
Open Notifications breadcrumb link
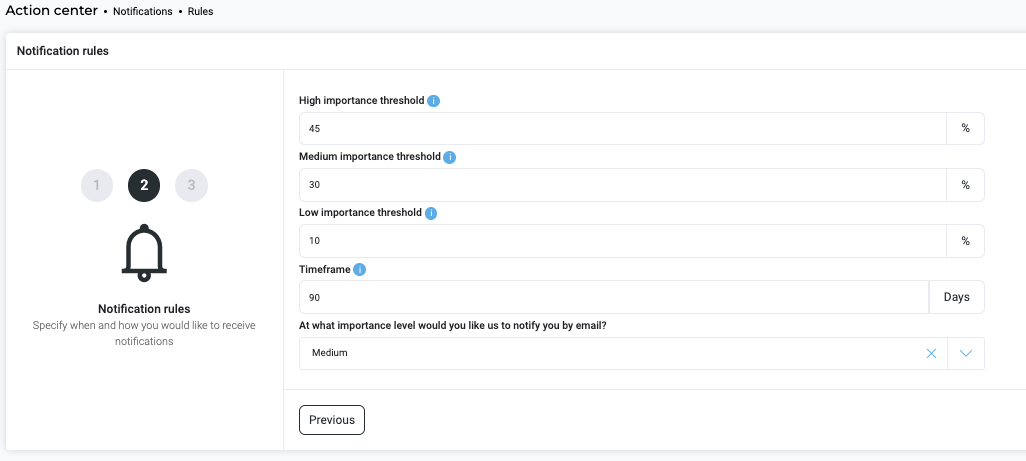143,12
